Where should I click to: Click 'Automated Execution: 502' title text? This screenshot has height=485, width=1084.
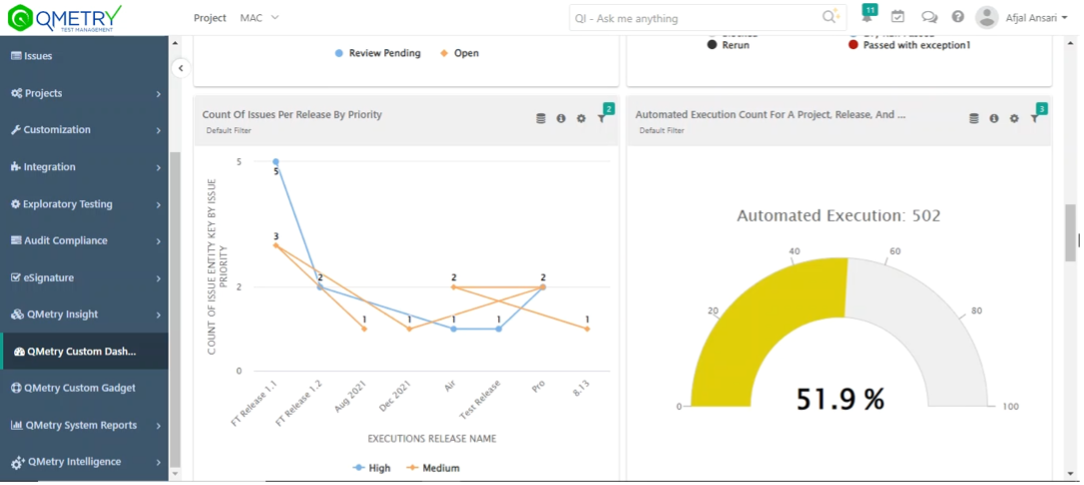839,216
